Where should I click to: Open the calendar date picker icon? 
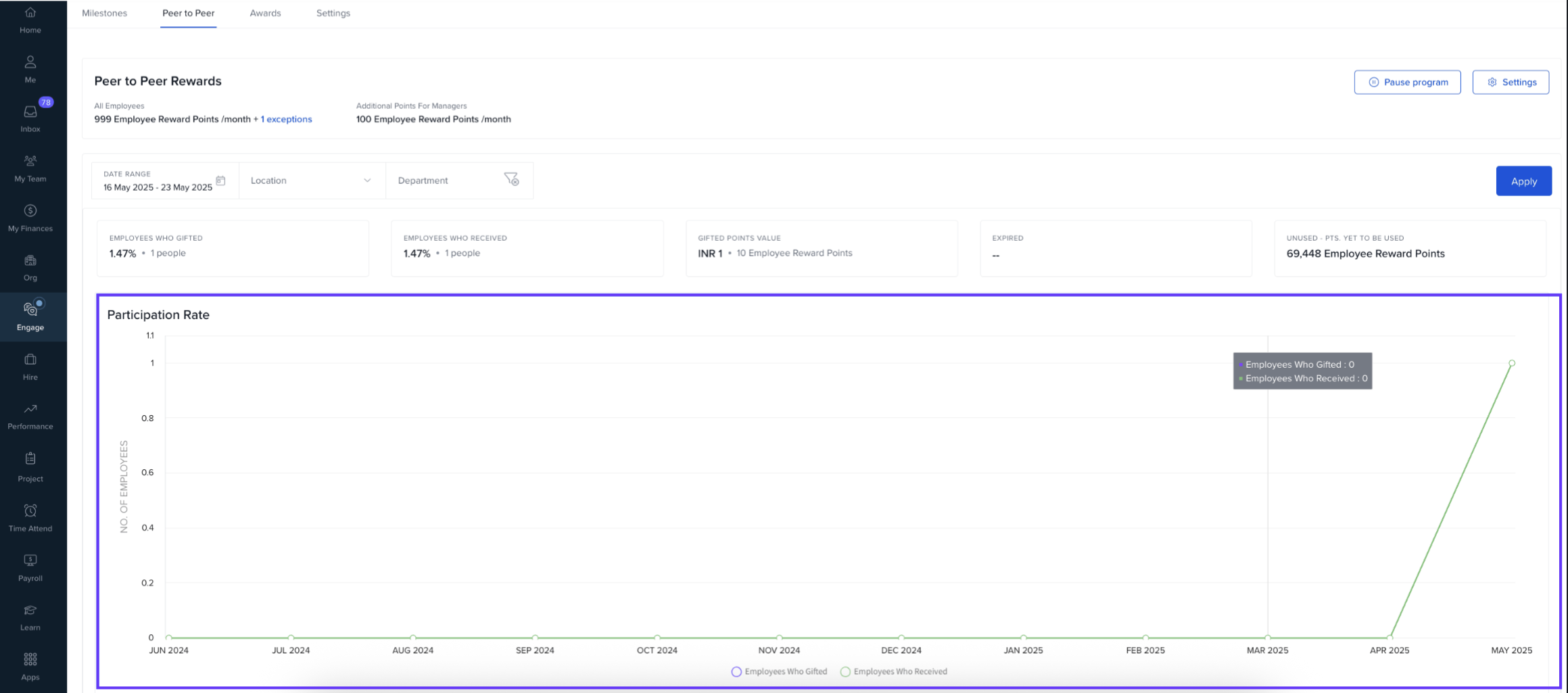click(220, 181)
